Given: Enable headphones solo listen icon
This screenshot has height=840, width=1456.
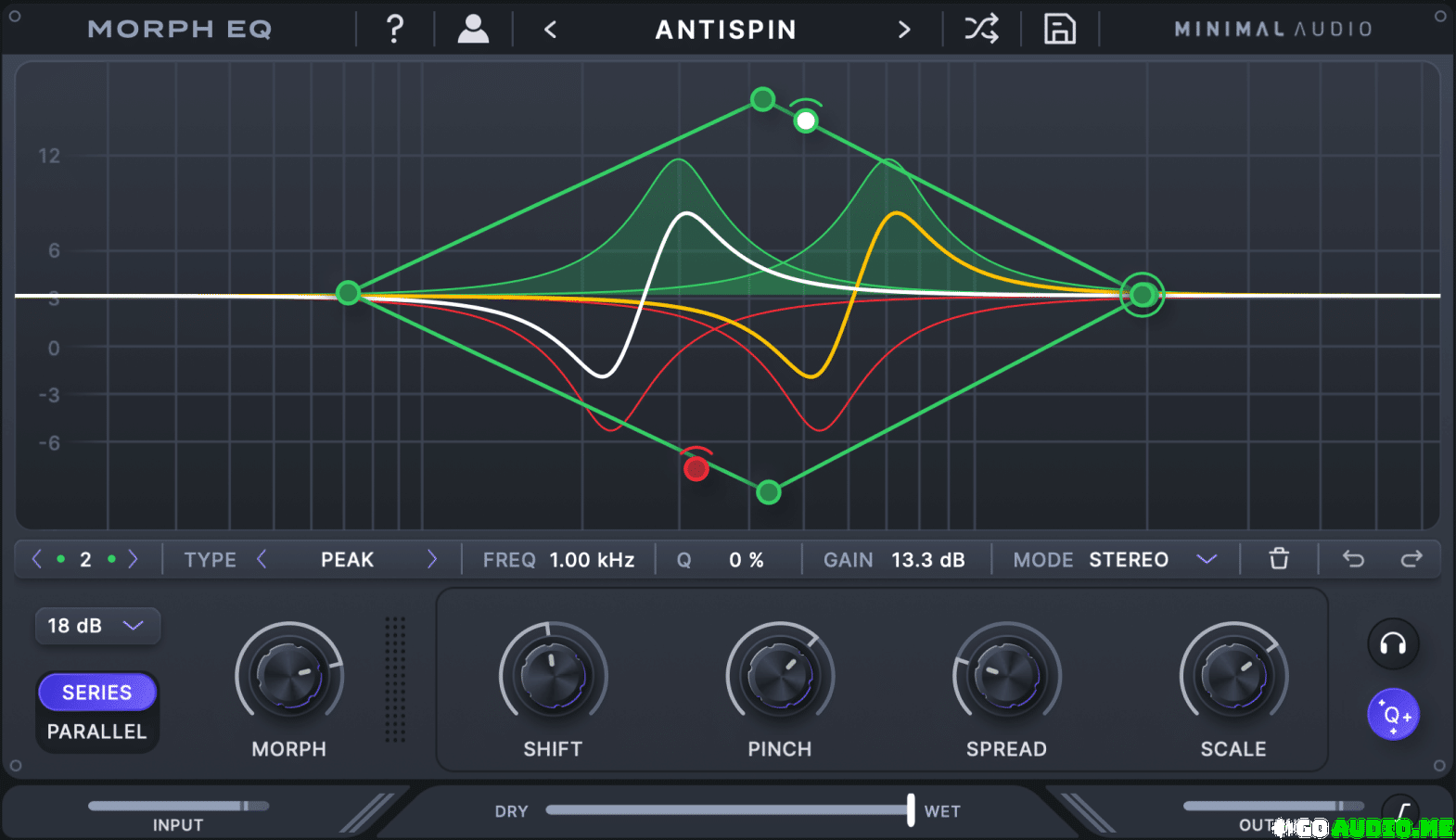Looking at the screenshot, I should point(1393,643).
